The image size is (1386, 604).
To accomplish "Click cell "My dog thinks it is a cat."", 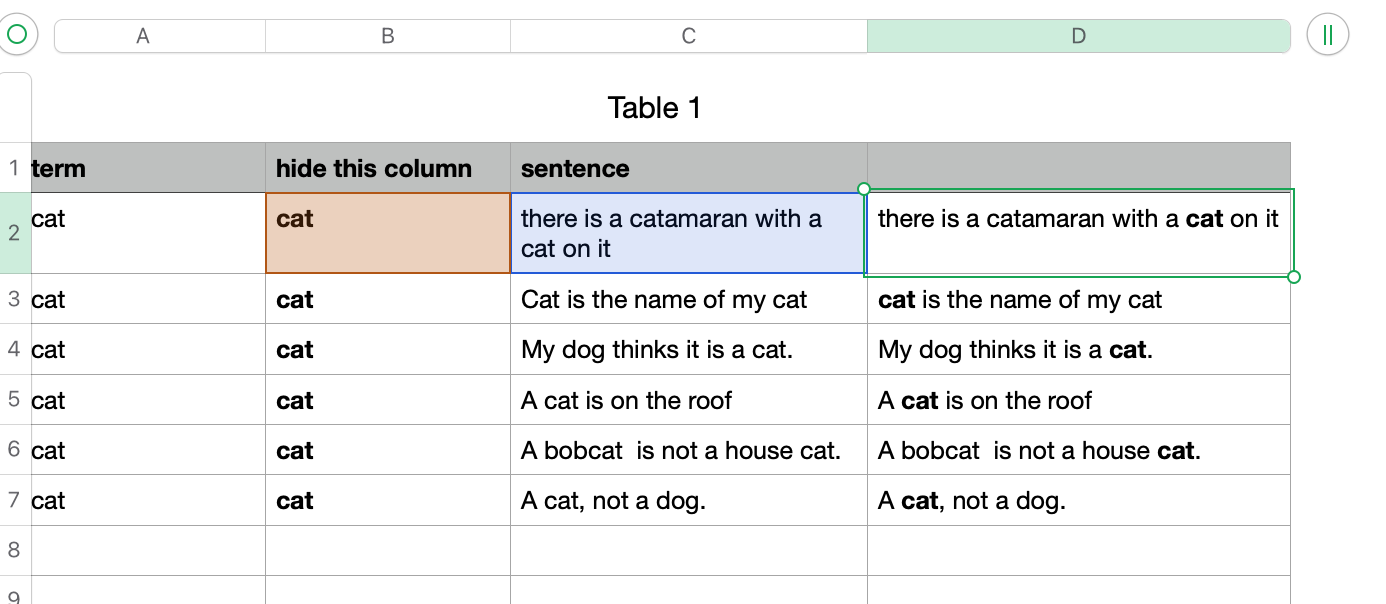I will click(x=688, y=350).
